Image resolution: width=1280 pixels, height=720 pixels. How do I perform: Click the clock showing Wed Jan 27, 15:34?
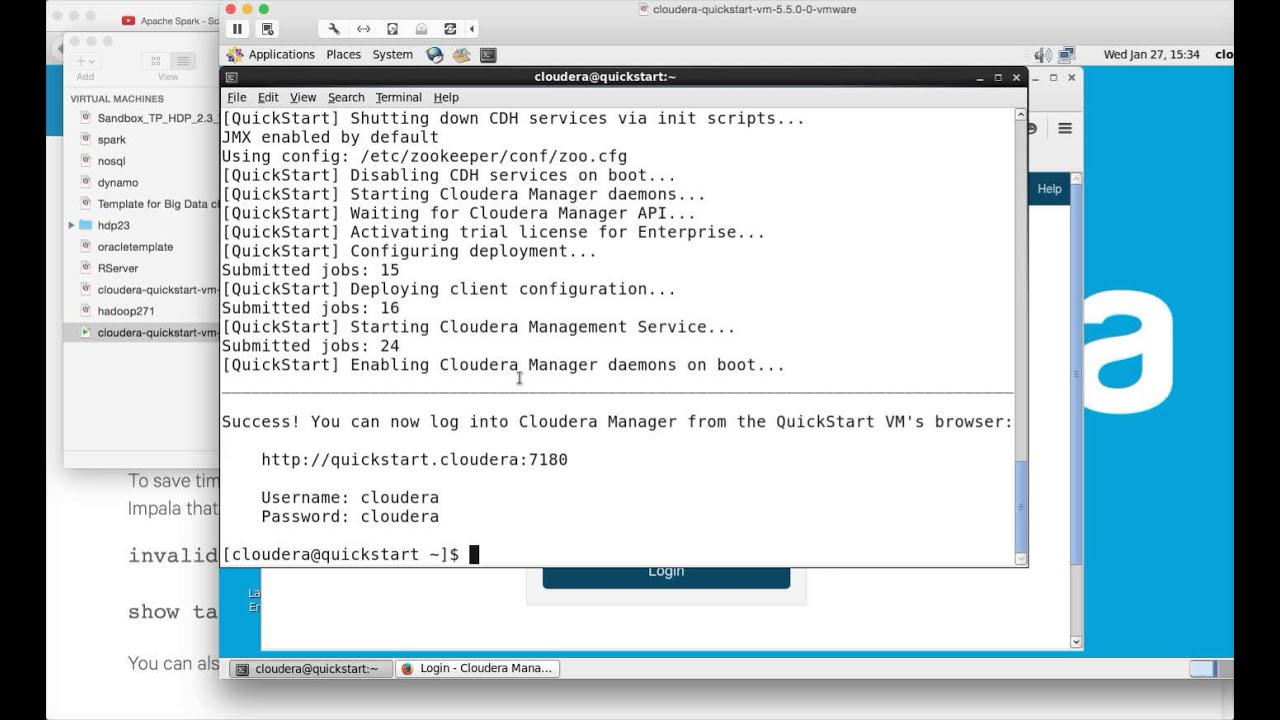(1151, 55)
